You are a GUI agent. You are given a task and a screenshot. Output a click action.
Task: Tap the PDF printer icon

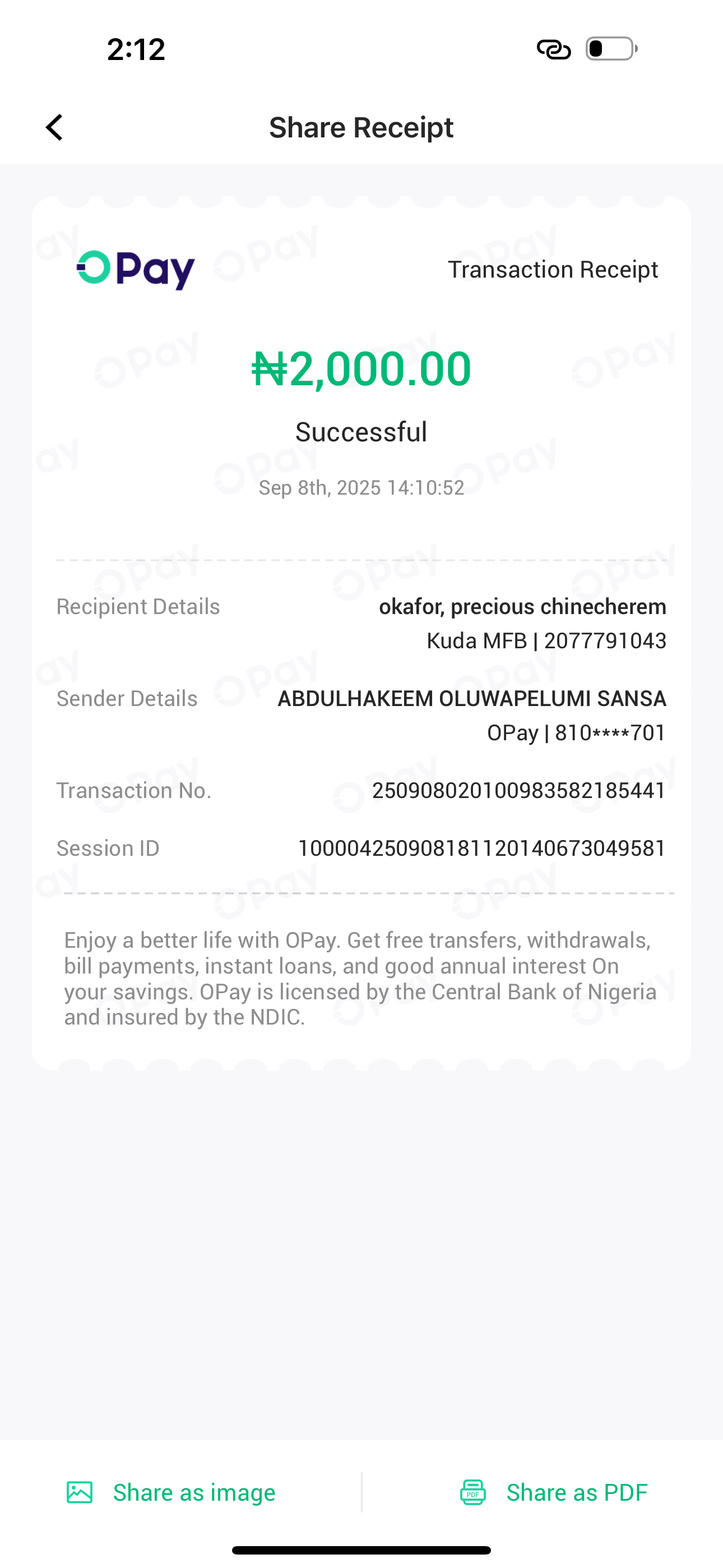point(473,1492)
